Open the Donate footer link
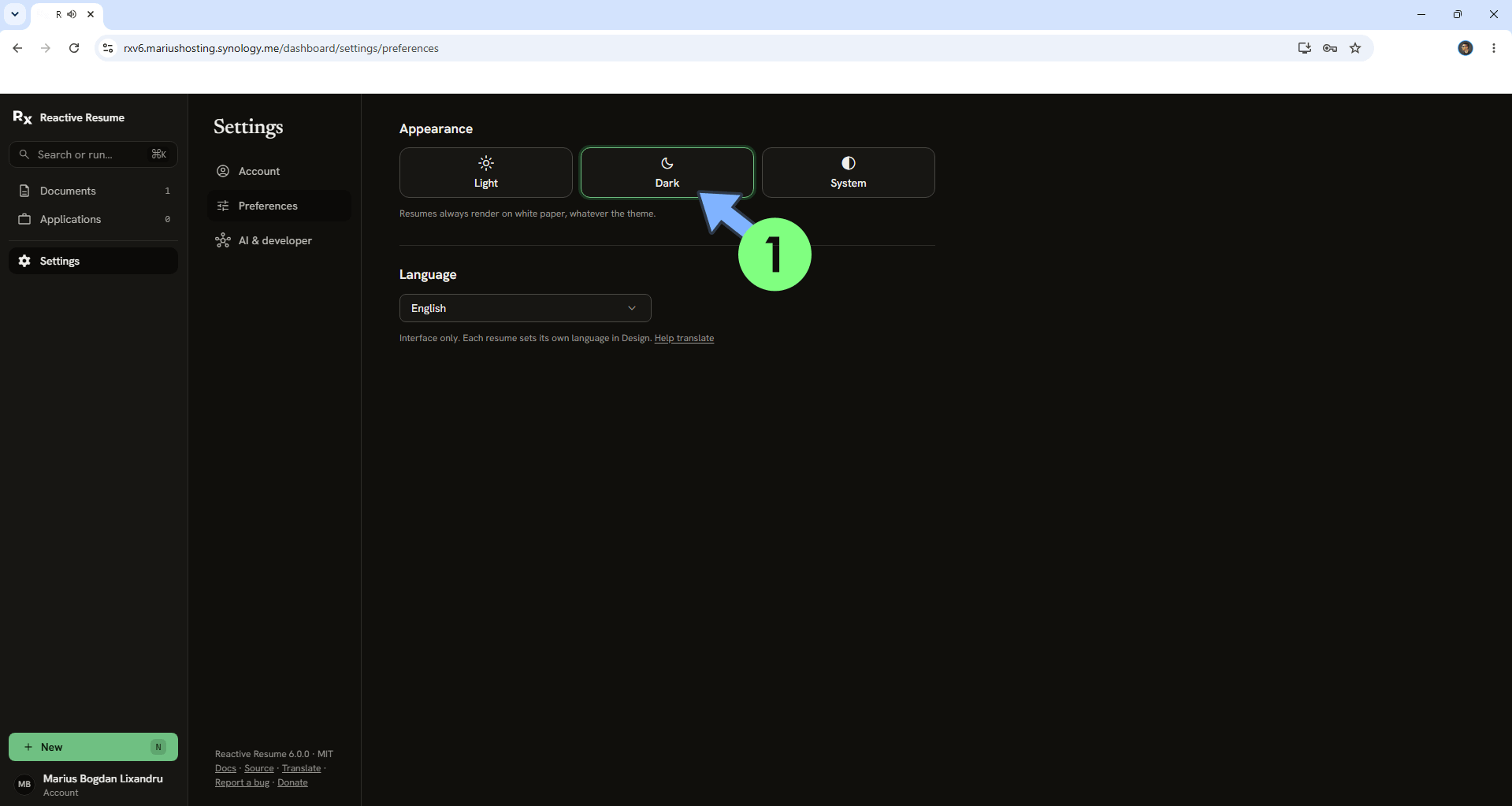This screenshot has width=1512, height=806. click(292, 782)
